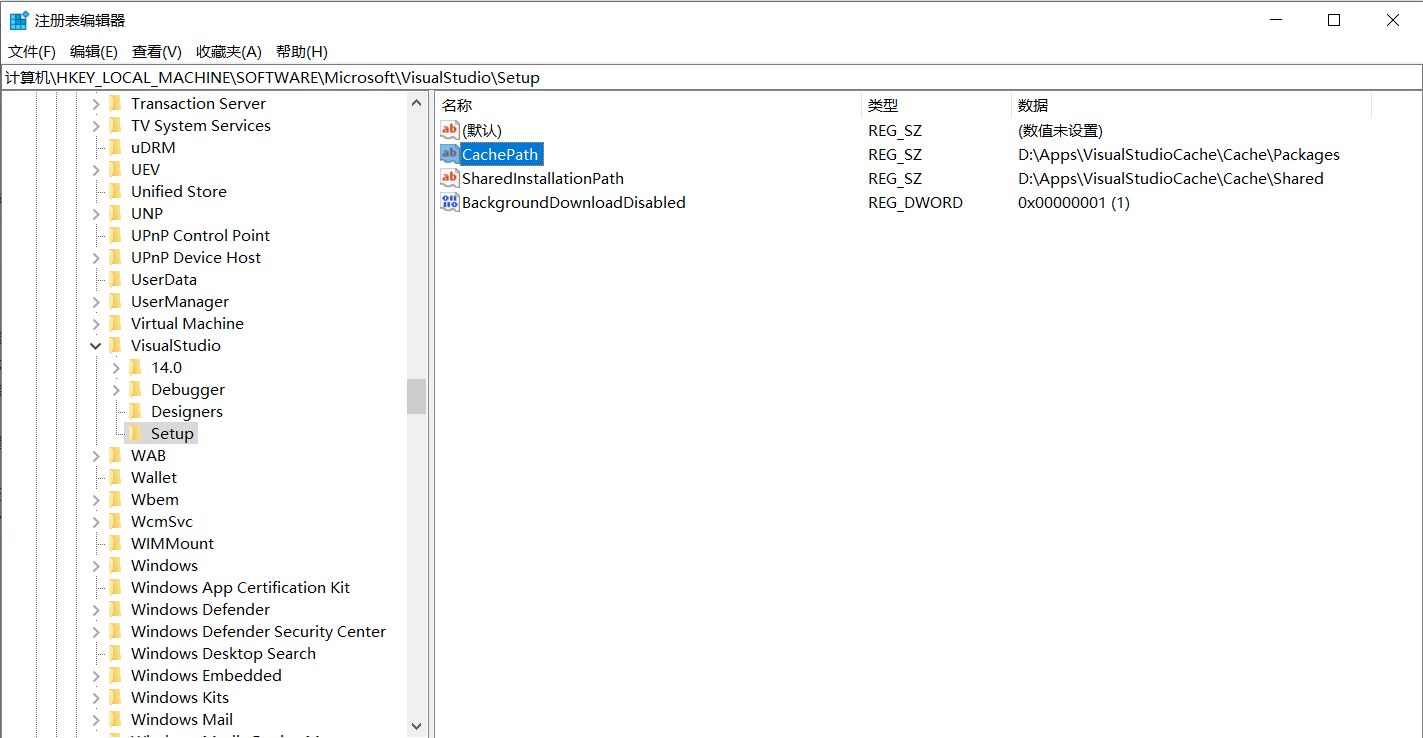Select the UPnP Control Point key label
The image size is (1423, 738).
coord(200,235)
